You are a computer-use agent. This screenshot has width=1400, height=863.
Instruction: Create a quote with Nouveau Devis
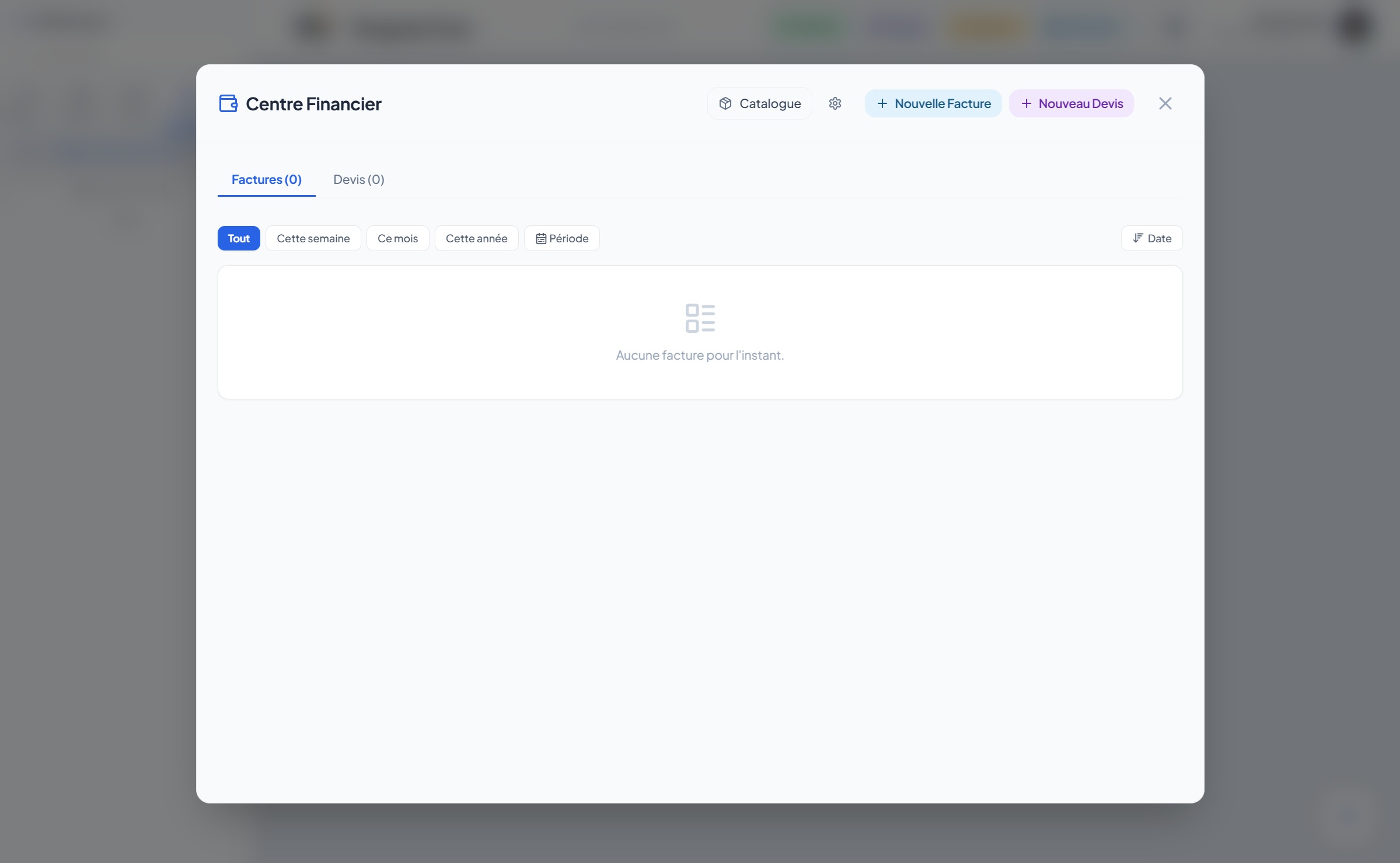(1071, 103)
